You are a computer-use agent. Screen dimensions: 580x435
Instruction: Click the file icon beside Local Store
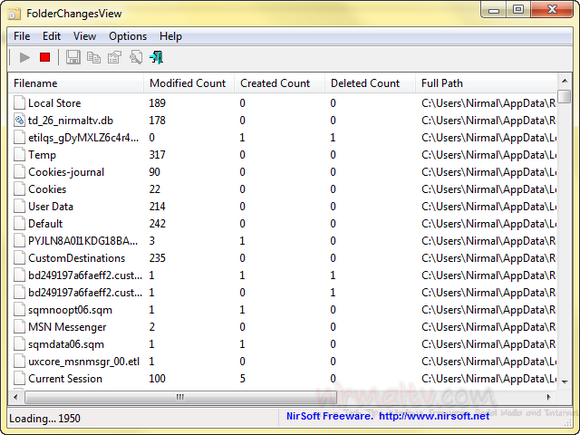pyautogui.click(x=19, y=103)
